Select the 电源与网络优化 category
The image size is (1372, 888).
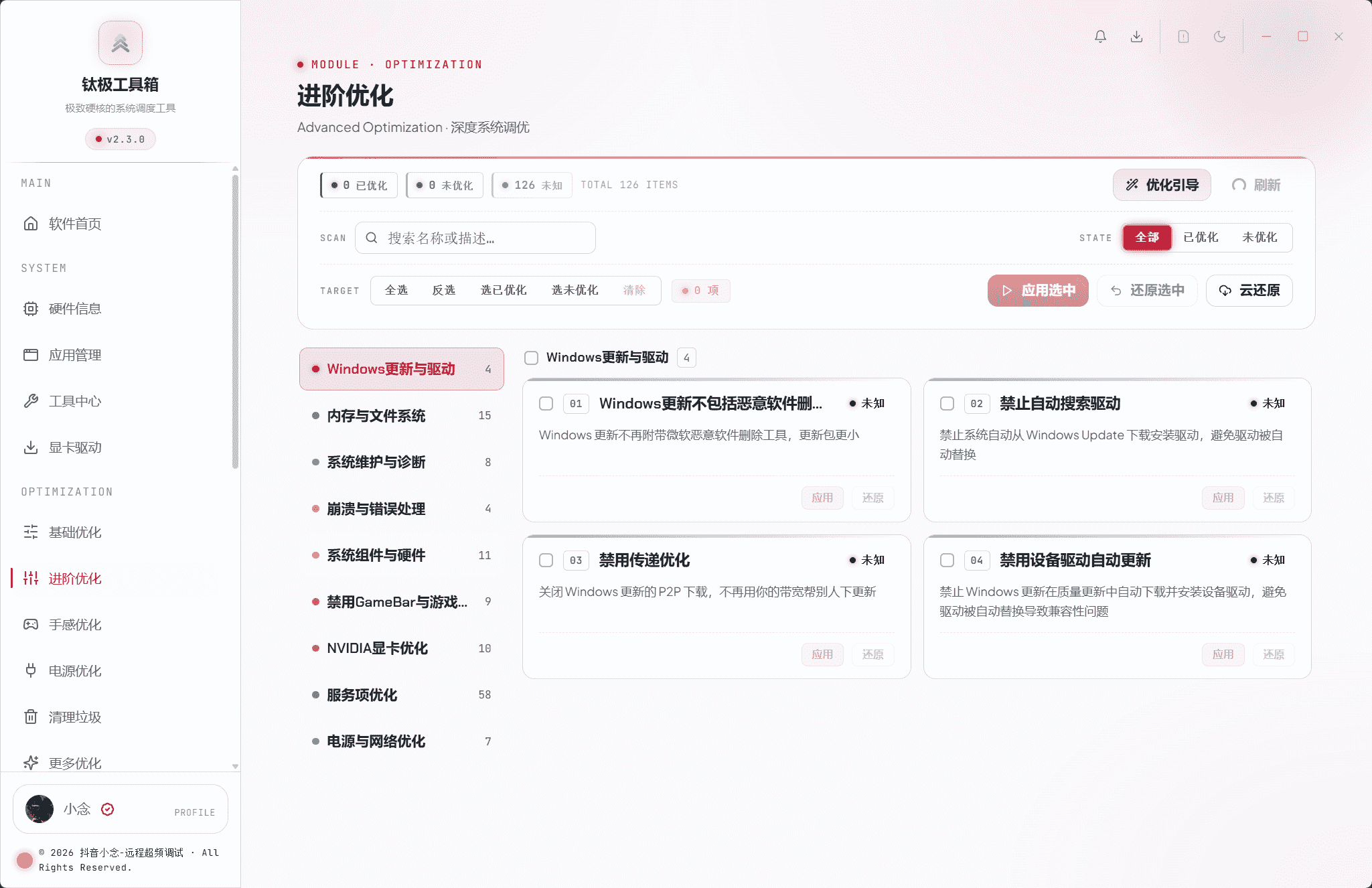click(401, 741)
